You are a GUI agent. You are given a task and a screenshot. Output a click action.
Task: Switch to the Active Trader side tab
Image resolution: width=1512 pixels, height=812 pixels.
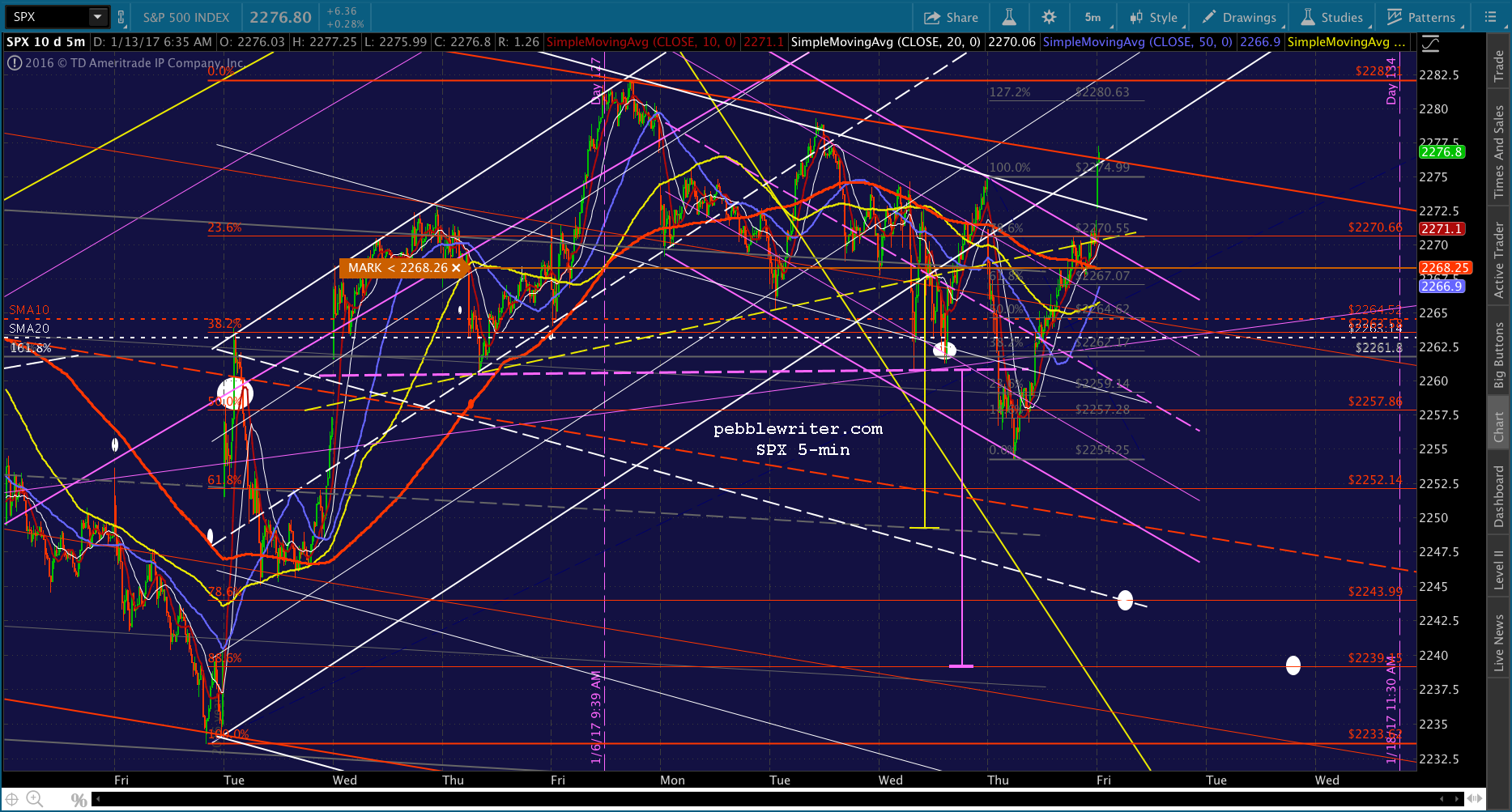click(1499, 261)
